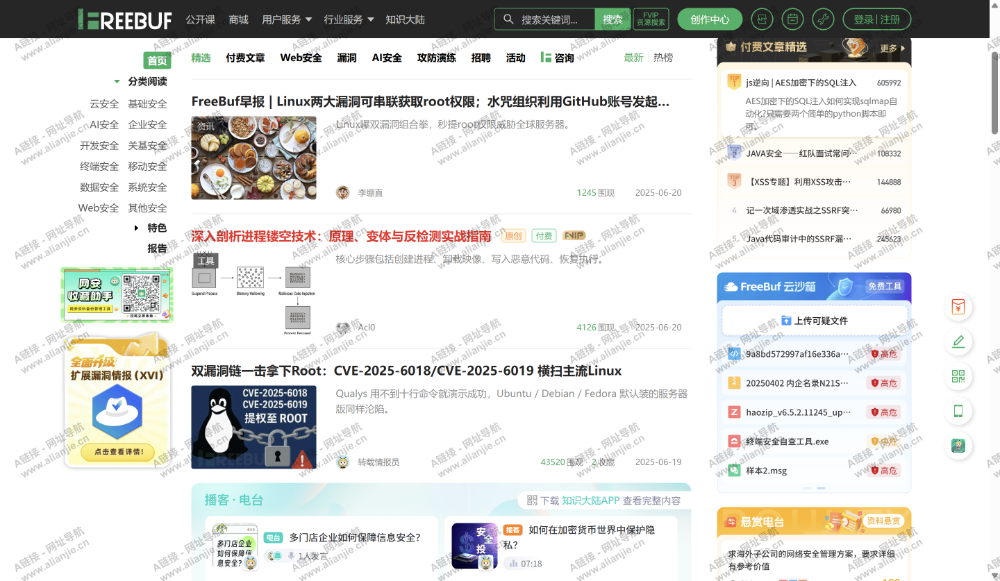Click the author avatar of 李晒直

(343, 193)
